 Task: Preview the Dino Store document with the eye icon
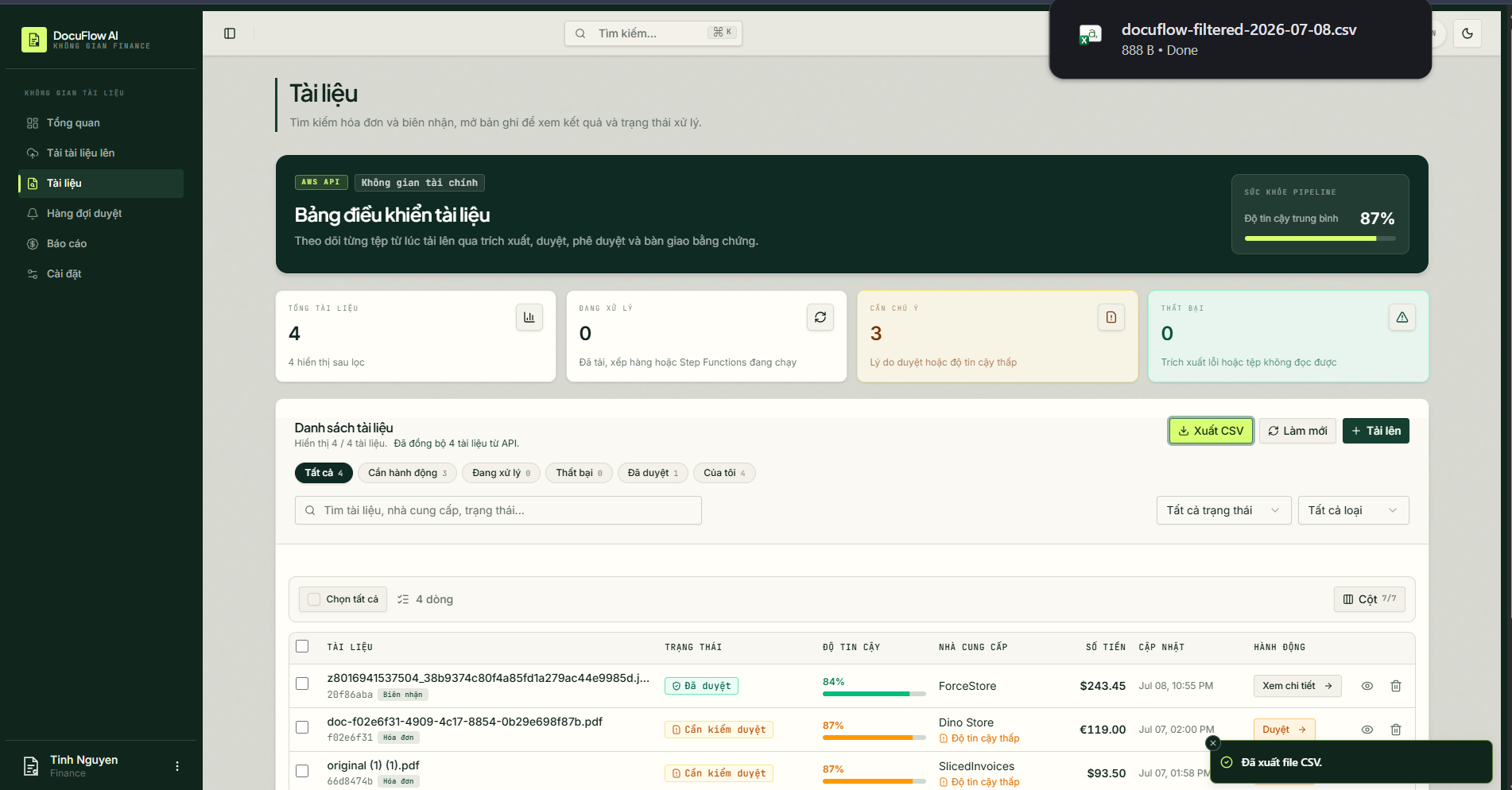coord(1367,730)
